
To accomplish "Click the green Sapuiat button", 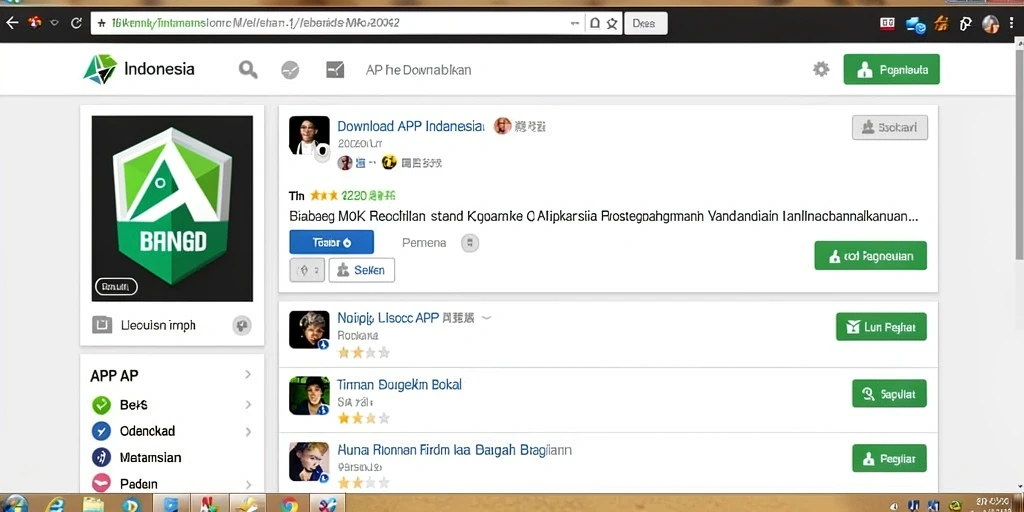I will point(889,393).
